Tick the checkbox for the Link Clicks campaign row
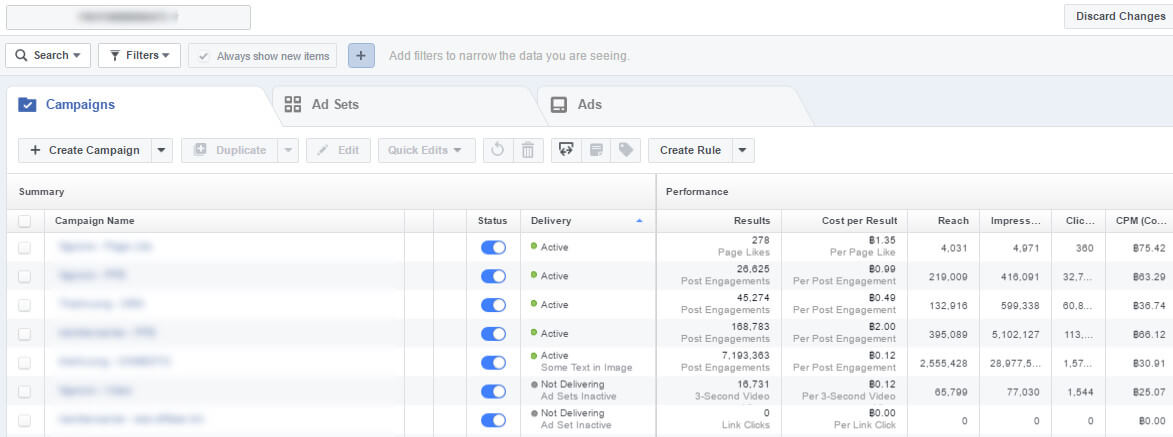1173x437 pixels. click(x=25, y=420)
